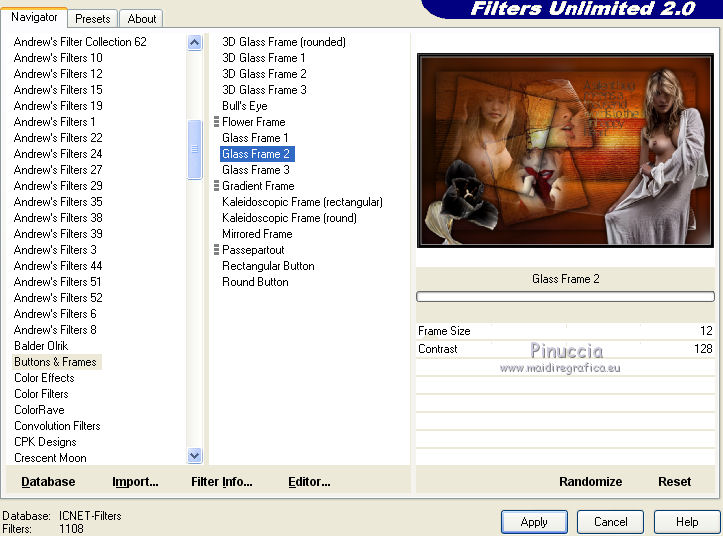Open Help
The image size is (723, 536).
tap(687, 522)
